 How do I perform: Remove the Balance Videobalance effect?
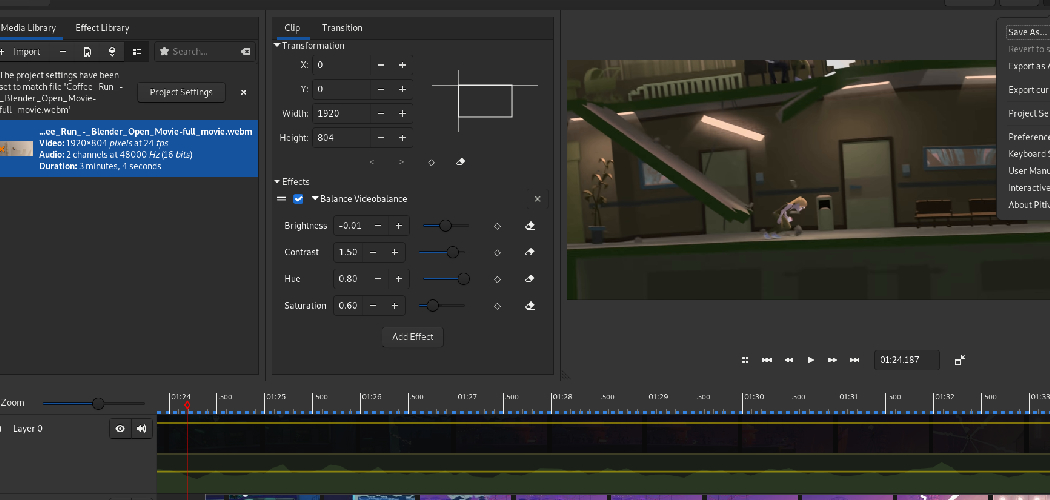[537, 199]
